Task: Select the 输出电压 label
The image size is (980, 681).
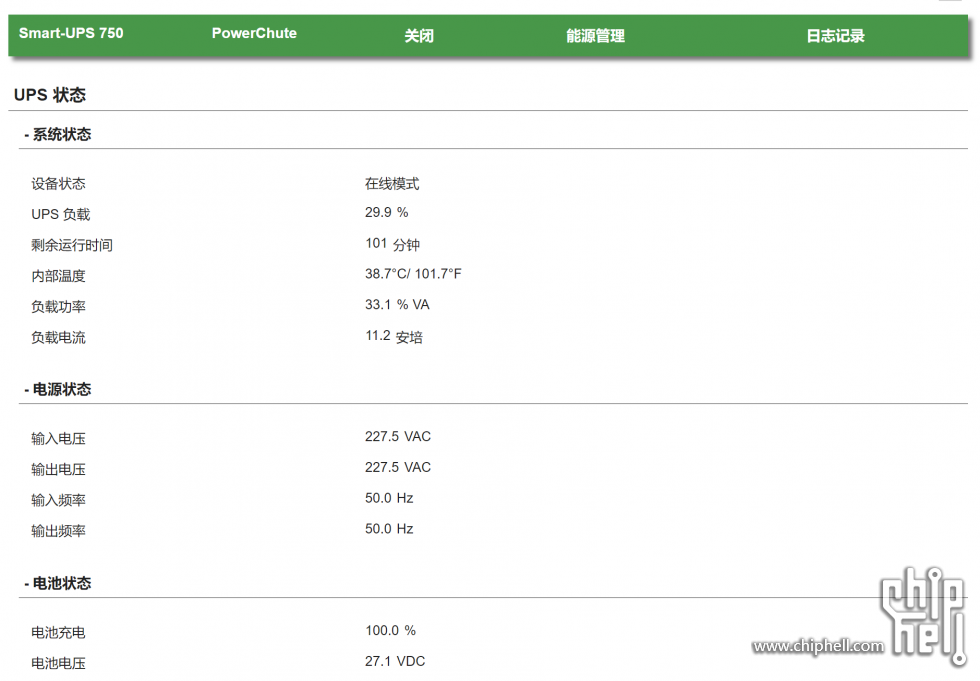Action: point(58,469)
